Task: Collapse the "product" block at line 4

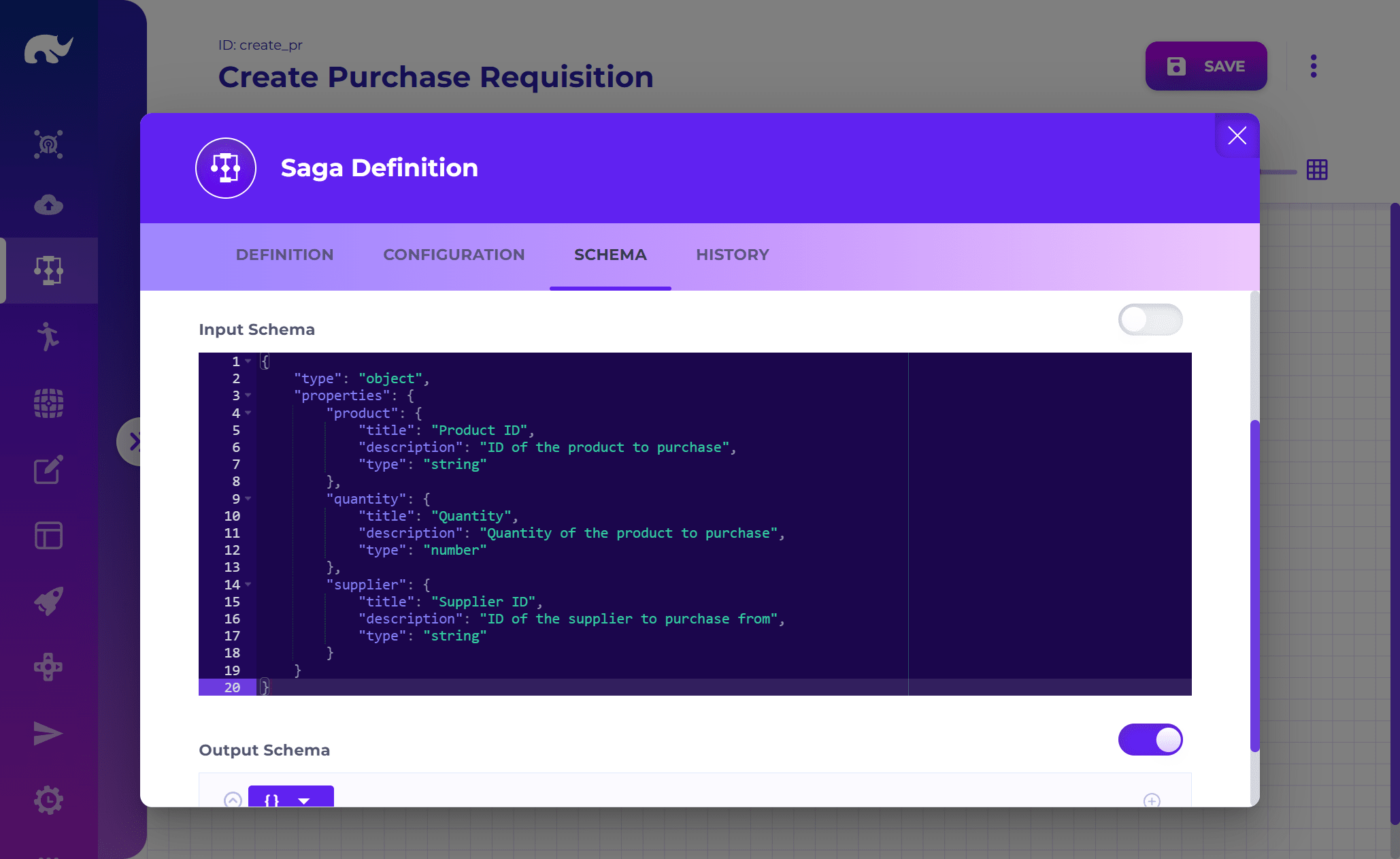Action: (248, 413)
